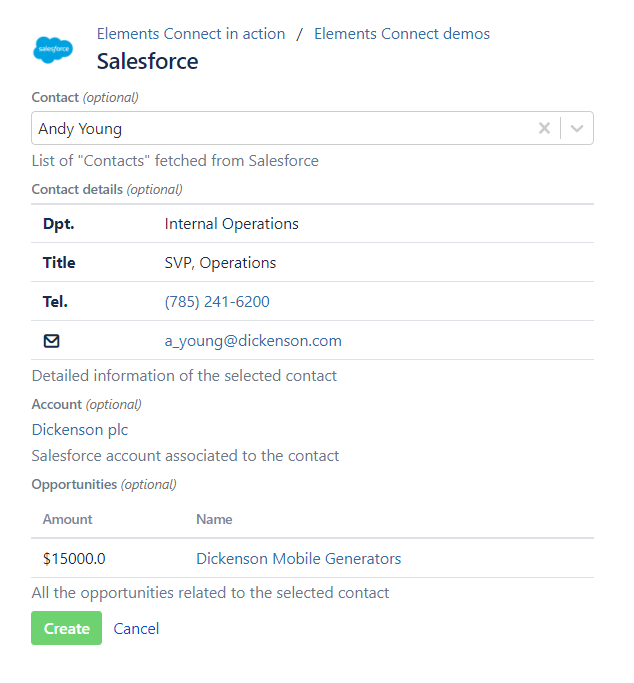Click the Internal Operations department value
This screenshot has height=683, width=634.
pyautogui.click(x=231, y=224)
